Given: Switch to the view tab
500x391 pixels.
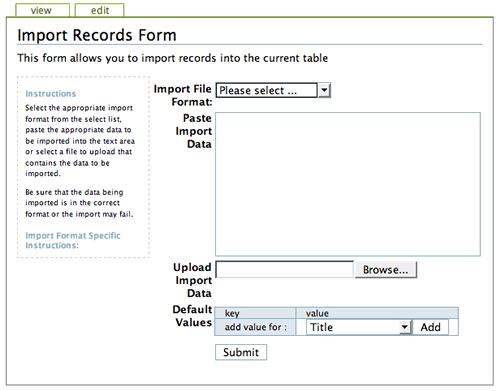Looking at the screenshot, I should pos(42,10).
